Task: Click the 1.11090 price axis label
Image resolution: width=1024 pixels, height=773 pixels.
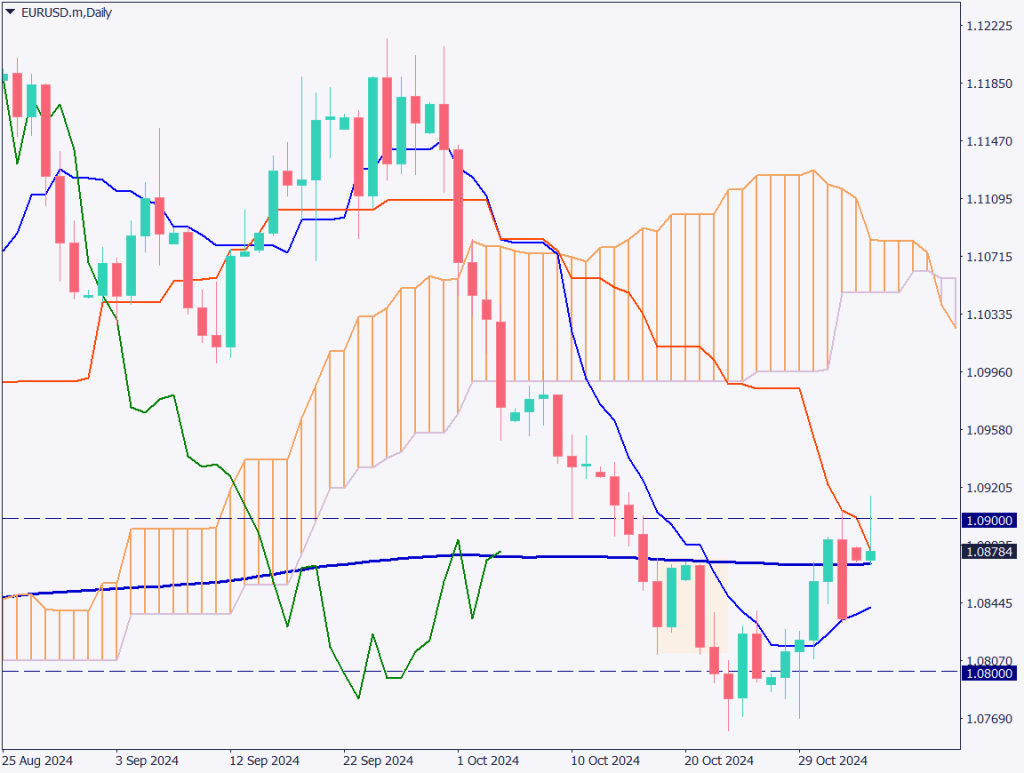Action: point(990,200)
